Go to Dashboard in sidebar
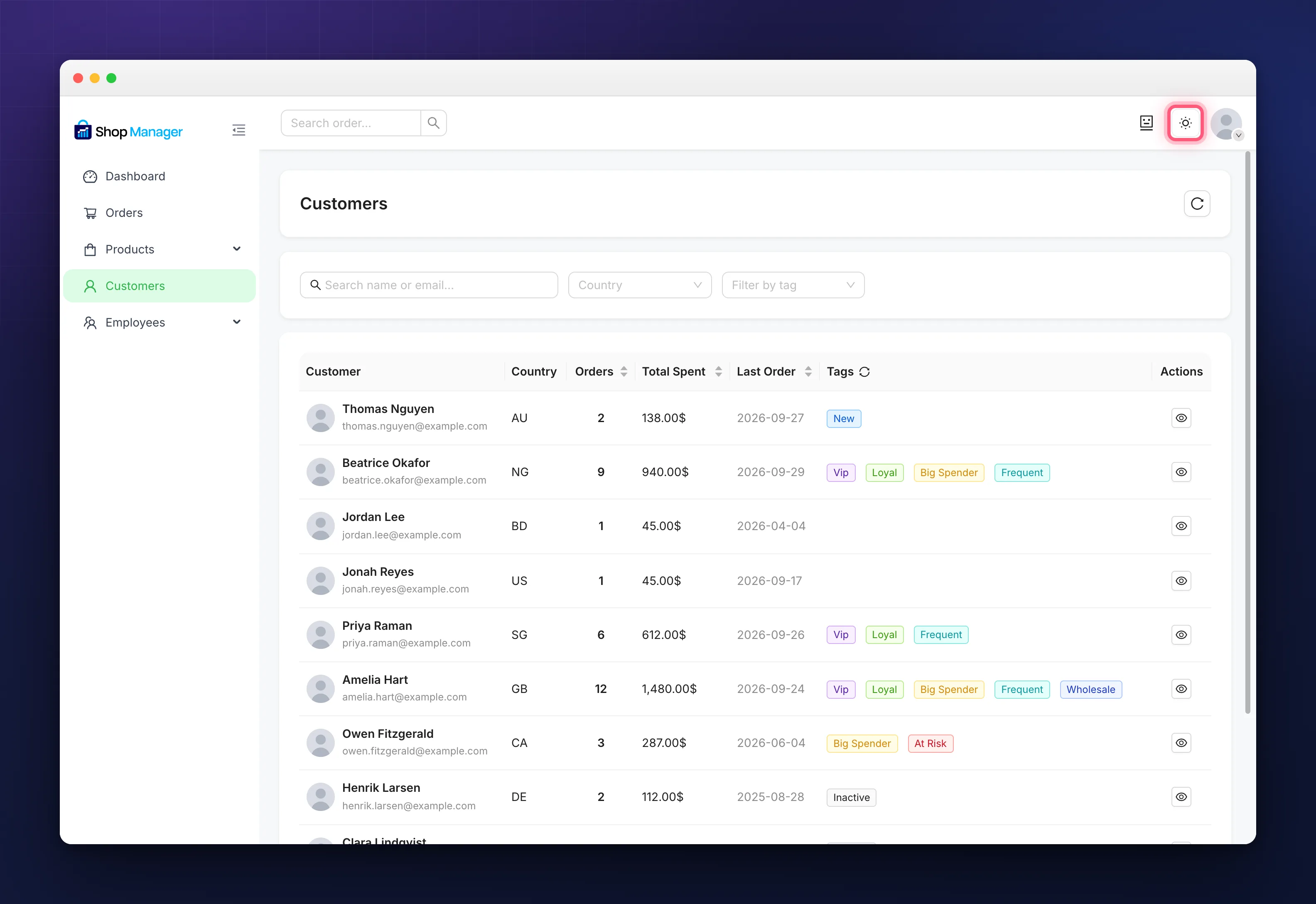The width and height of the screenshot is (1316, 904). 159,176
